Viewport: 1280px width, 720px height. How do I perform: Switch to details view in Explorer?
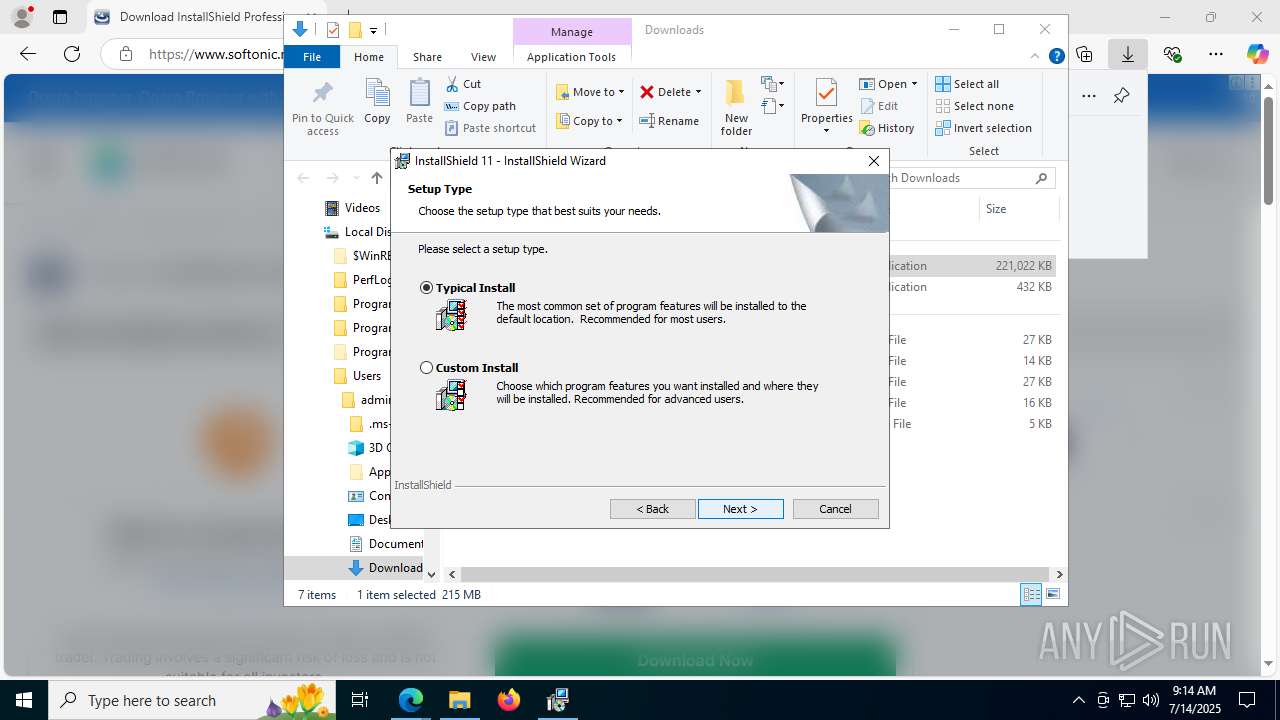[1031, 595]
